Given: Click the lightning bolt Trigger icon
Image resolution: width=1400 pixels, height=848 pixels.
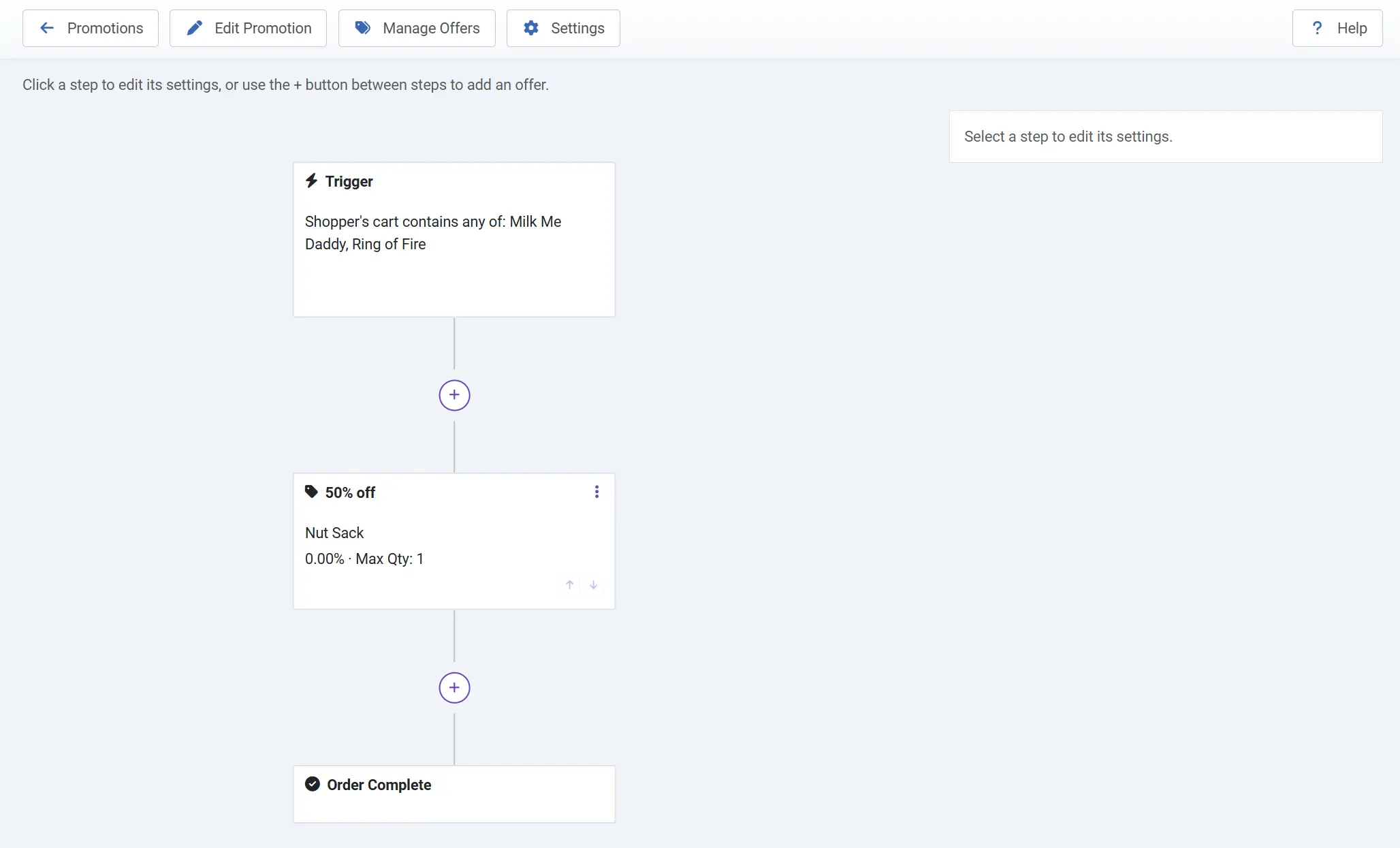Looking at the screenshot, I should [311, 180].
